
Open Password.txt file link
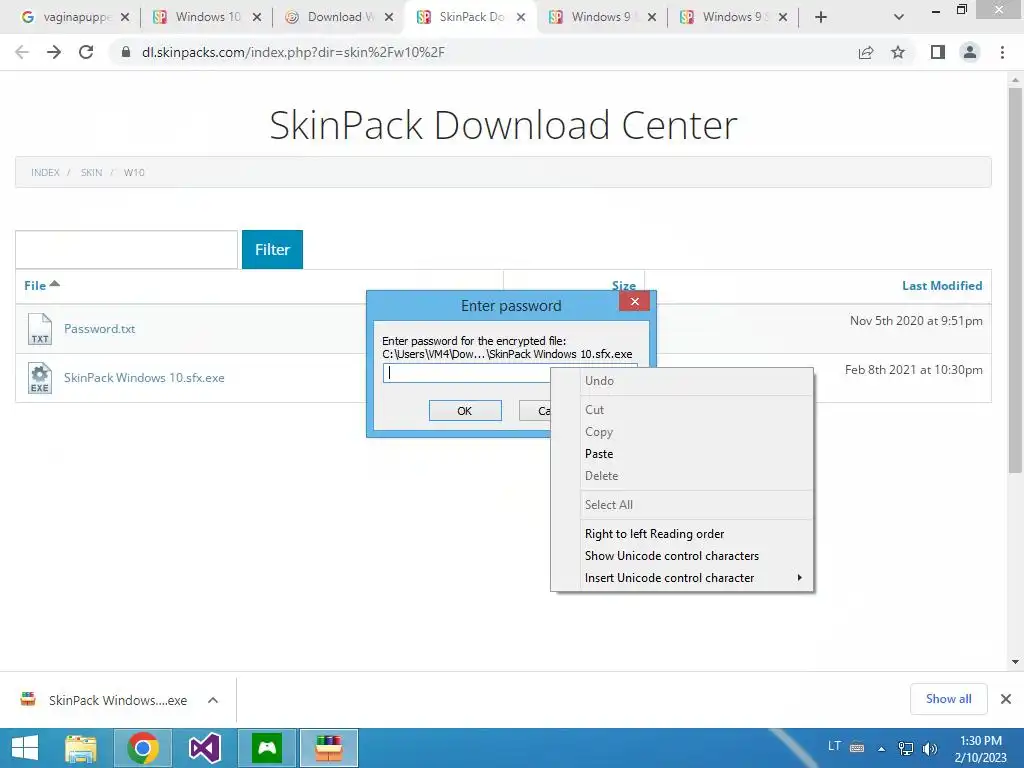[99, 328]
